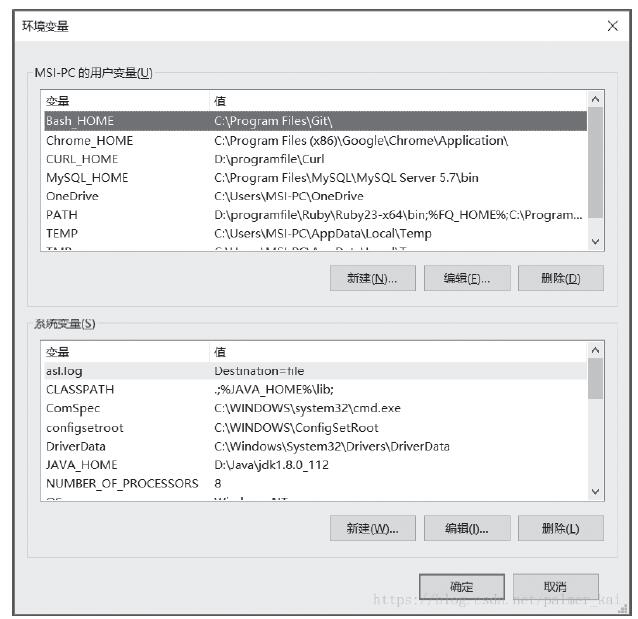
Task: Click 删除(D) for user variables
Action: (561, 278)
